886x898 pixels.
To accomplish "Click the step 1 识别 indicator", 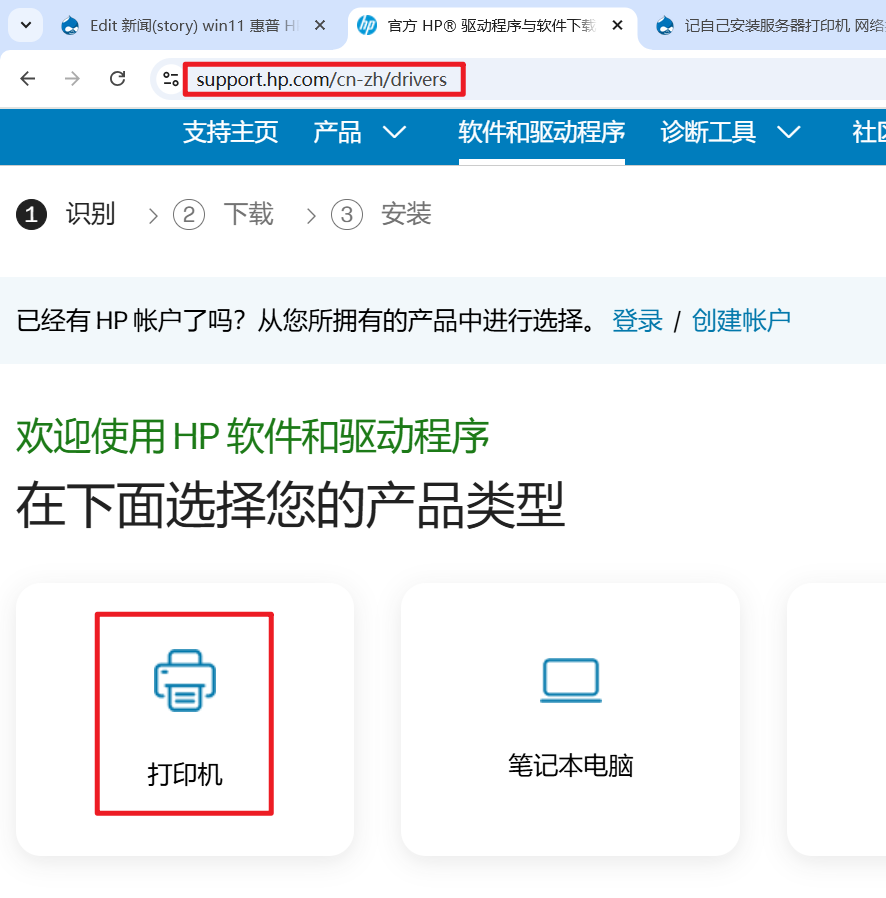I will (x=66, y=215).
